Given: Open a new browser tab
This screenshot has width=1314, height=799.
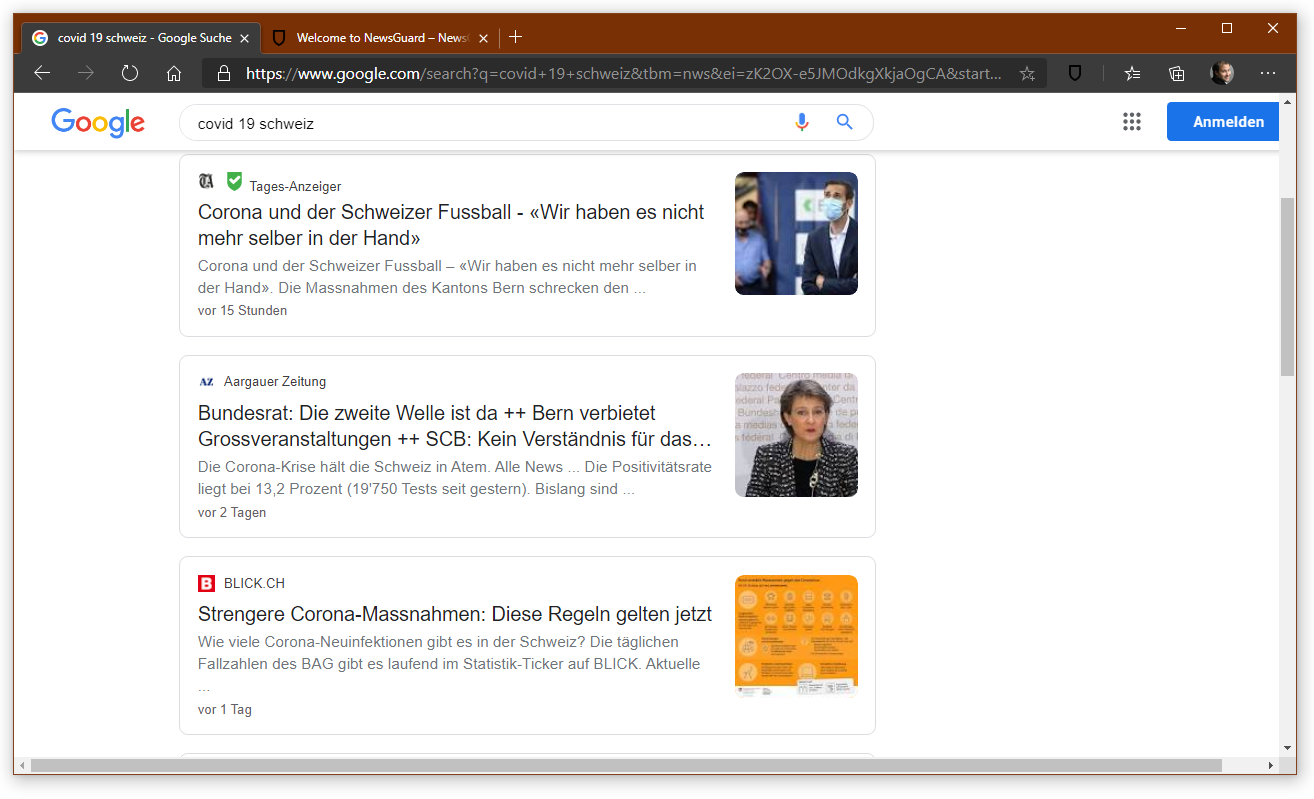Looking at the screenshot, I should (515, 37).
